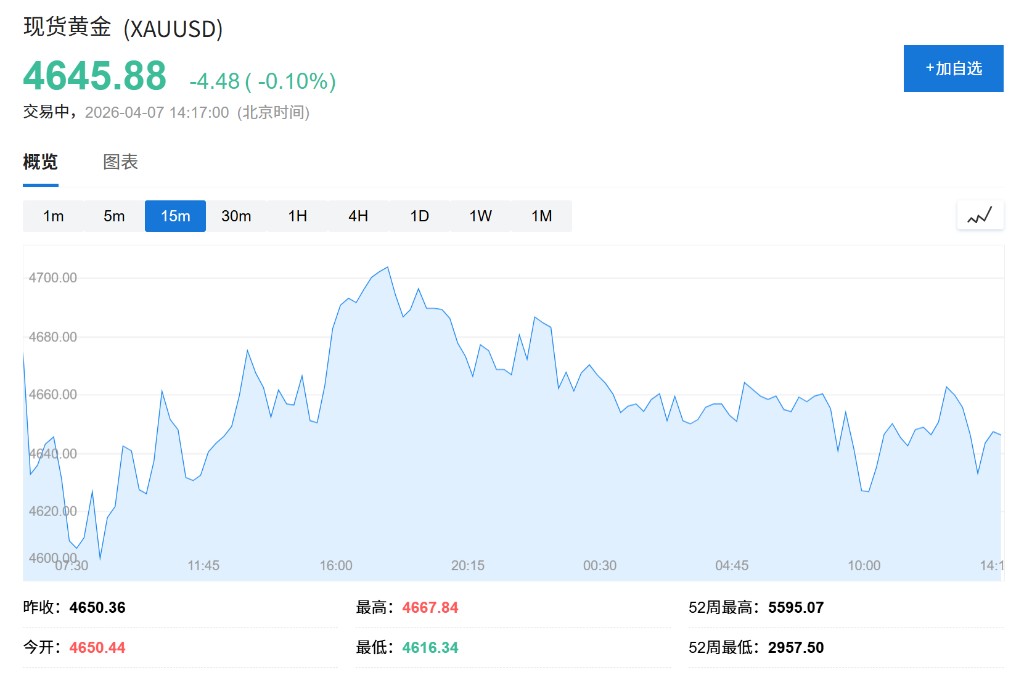Switch chart to 1H interval

(297, 216)
